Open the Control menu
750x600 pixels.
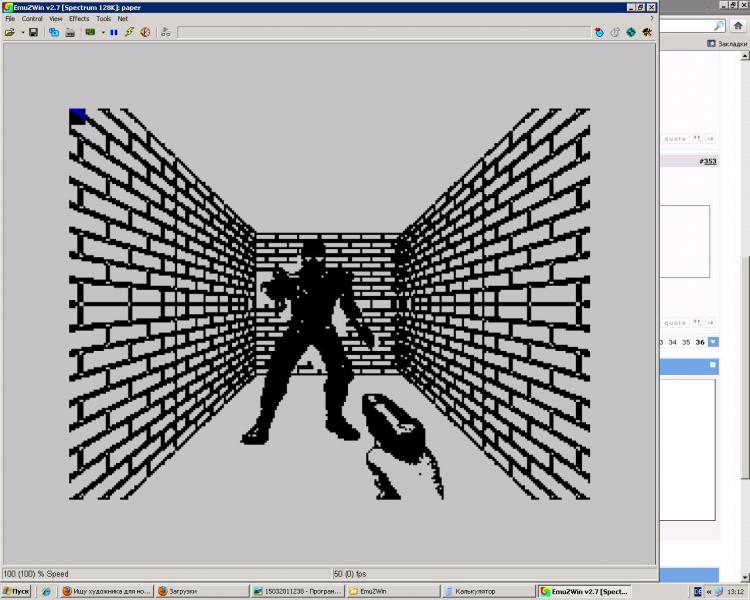click(x=32, y=18)
